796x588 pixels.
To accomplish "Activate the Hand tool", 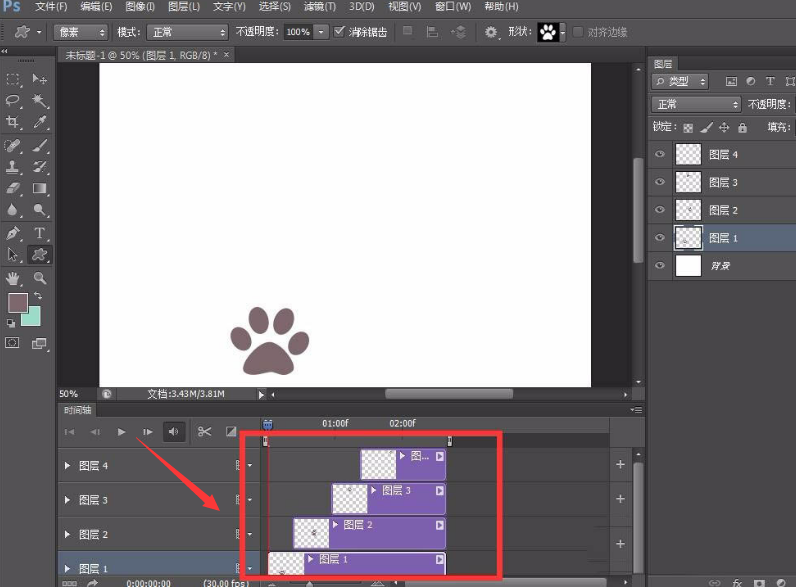I will point(14,278).
